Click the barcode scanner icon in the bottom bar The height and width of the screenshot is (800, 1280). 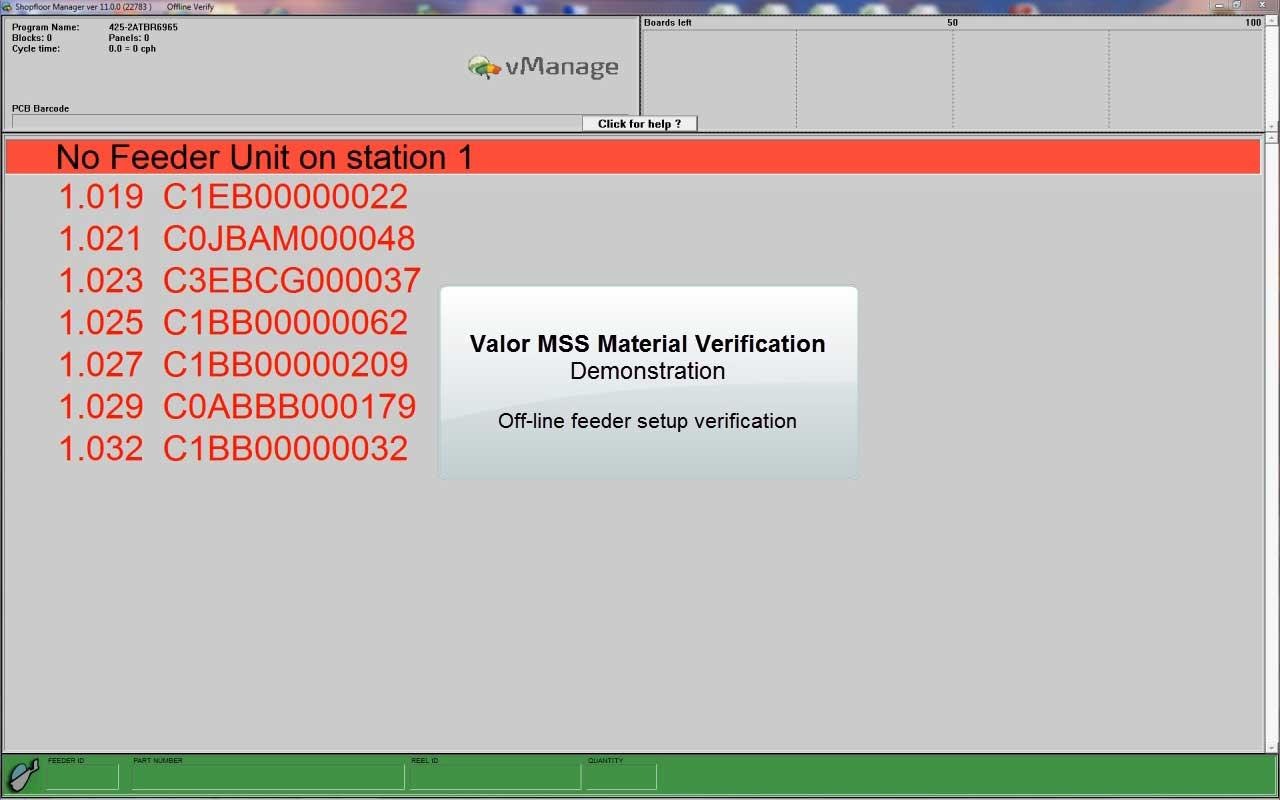(23, 776)
